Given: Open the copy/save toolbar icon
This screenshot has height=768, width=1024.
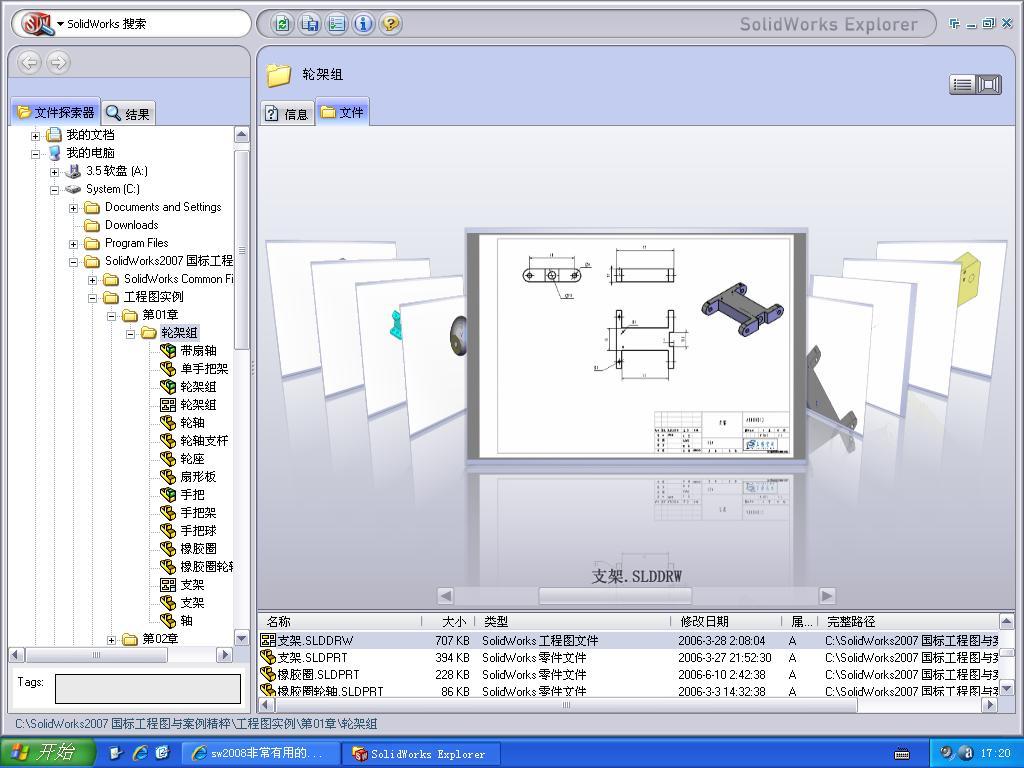Looking at the screenshot, I should click(309, 24).
